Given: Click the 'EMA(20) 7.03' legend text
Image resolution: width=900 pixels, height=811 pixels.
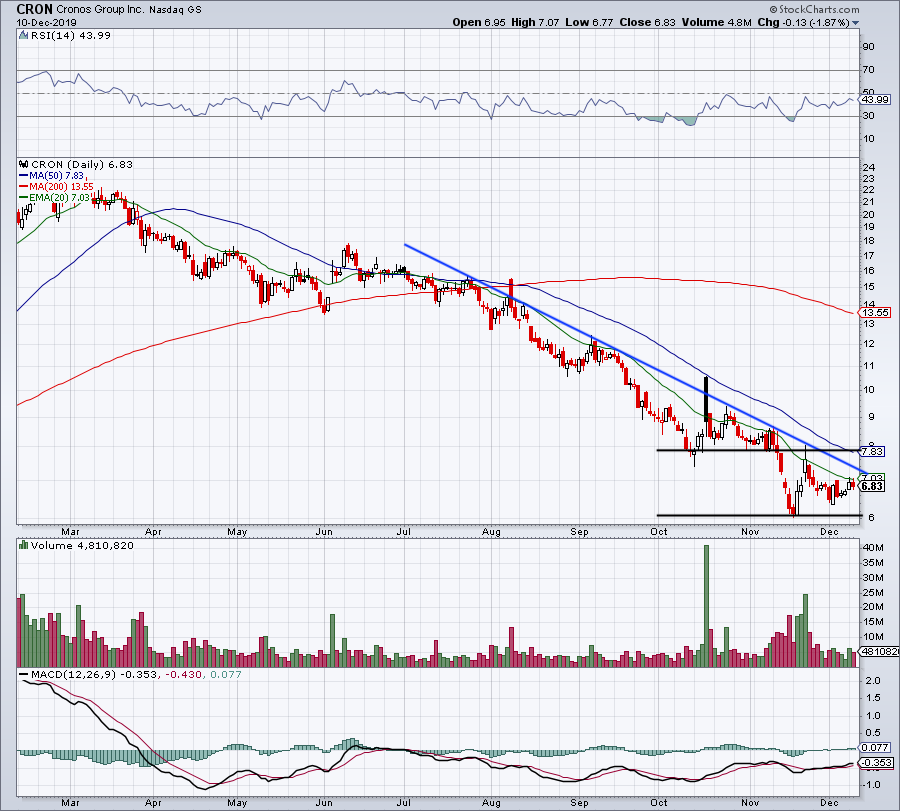Looking at the screenshot, I should coord(60,197).
